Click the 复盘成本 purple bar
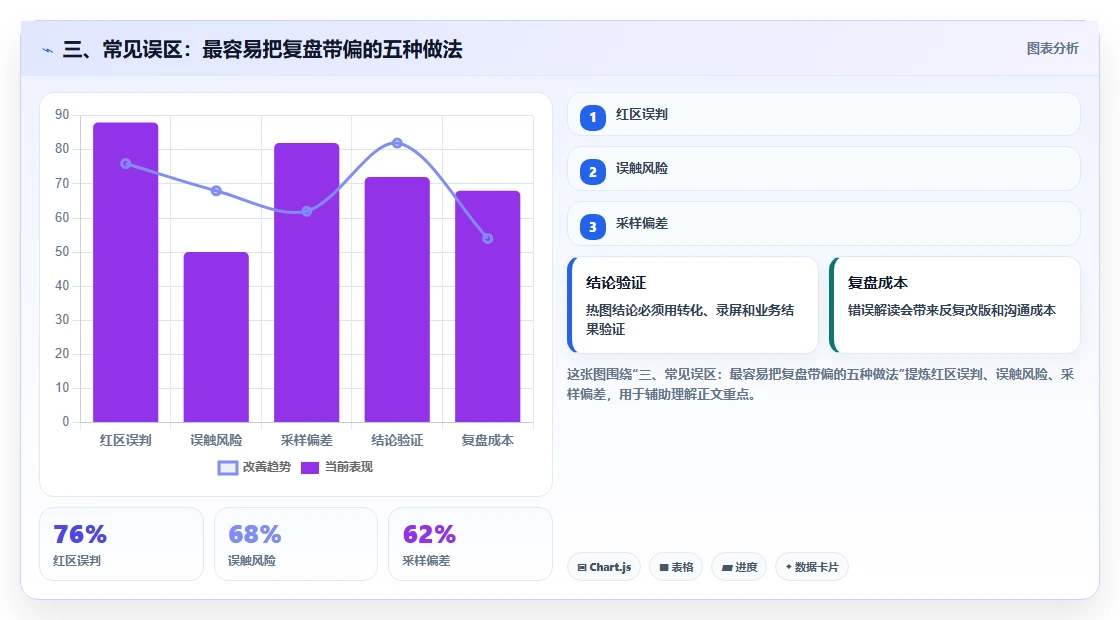This screenshot has height=620, width=1120. click(488, 306)
